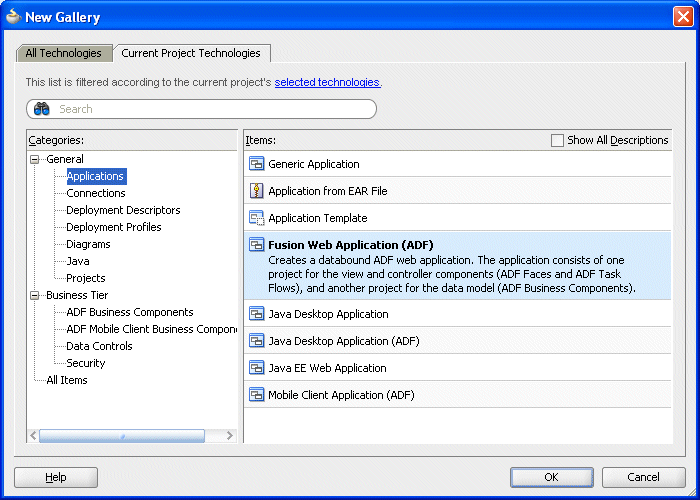Switch to the All Technologies tab
This screenshot has height=500, width=700.
tap(64, 53)
